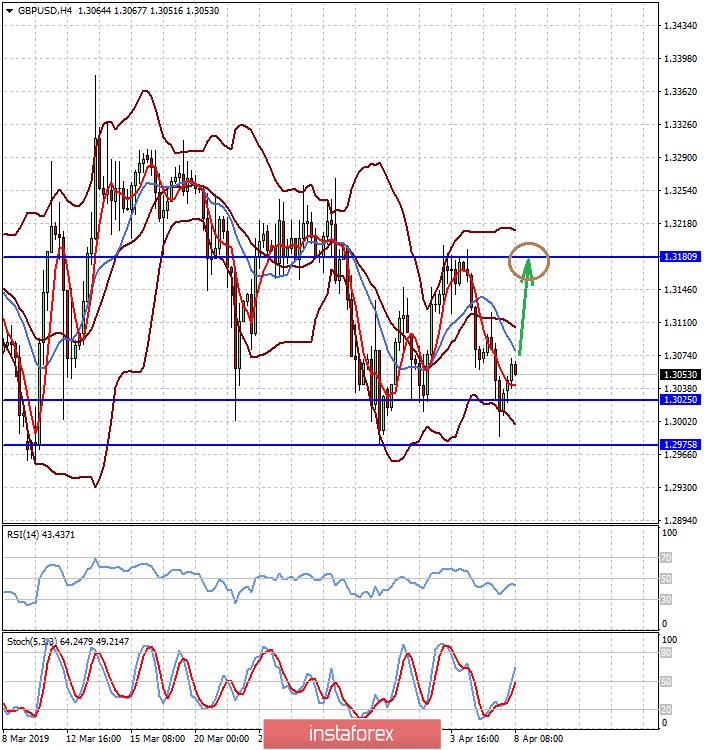The image size is (704, 750).
Task: Click the GBPUSD chart title dropdown triangle
Action: pyautogui.click(x=9, y=11)
